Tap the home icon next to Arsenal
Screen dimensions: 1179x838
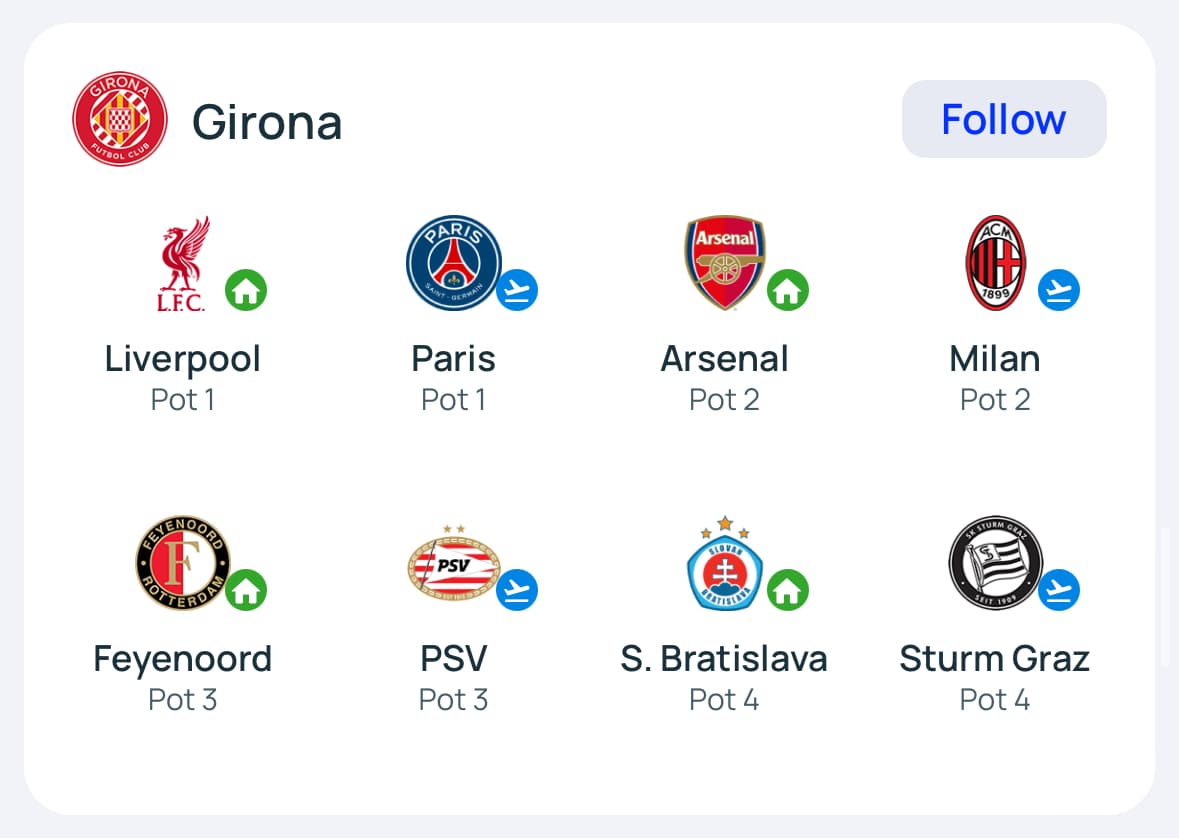point(788,291)
